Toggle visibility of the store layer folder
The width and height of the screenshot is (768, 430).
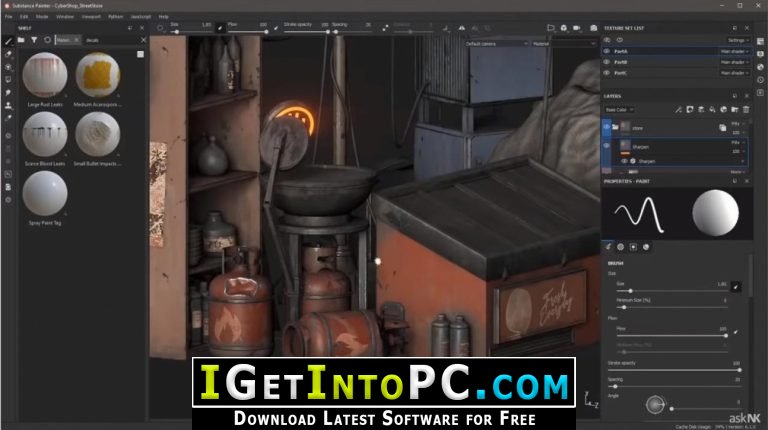(x=607, y=127)
